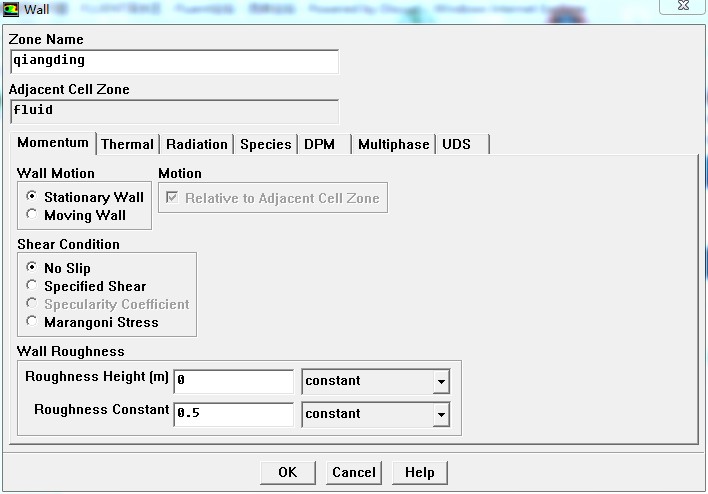Switch to the Radiation tab
This screenshot has width=708, height=494.
[197, 144]
